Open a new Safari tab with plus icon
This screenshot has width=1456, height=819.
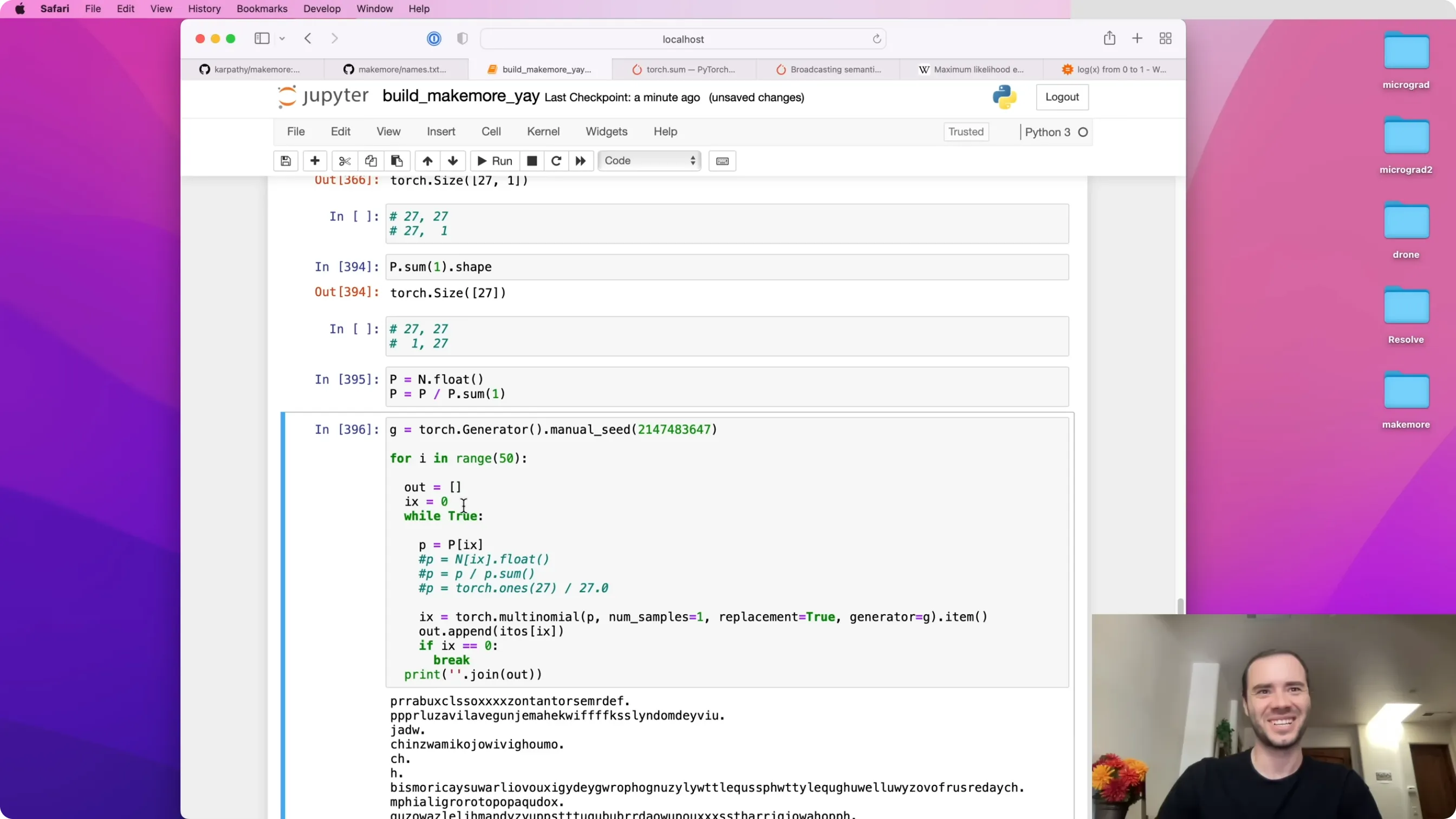click(x=1137, y=38)
